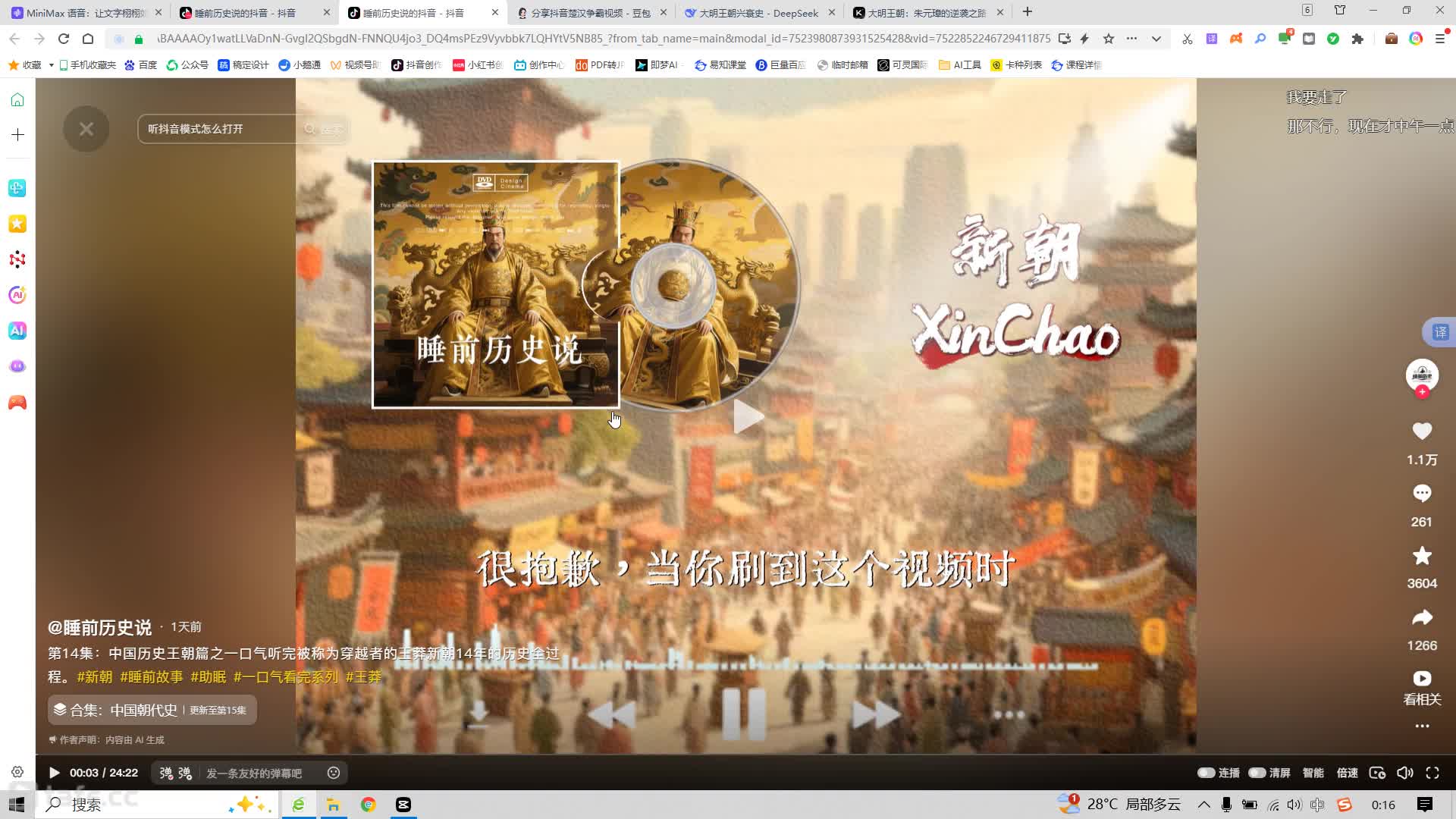This screenshot has width=1456, height=819.
Task: Click the danmaku comment input field
Action: click(254, 773)
